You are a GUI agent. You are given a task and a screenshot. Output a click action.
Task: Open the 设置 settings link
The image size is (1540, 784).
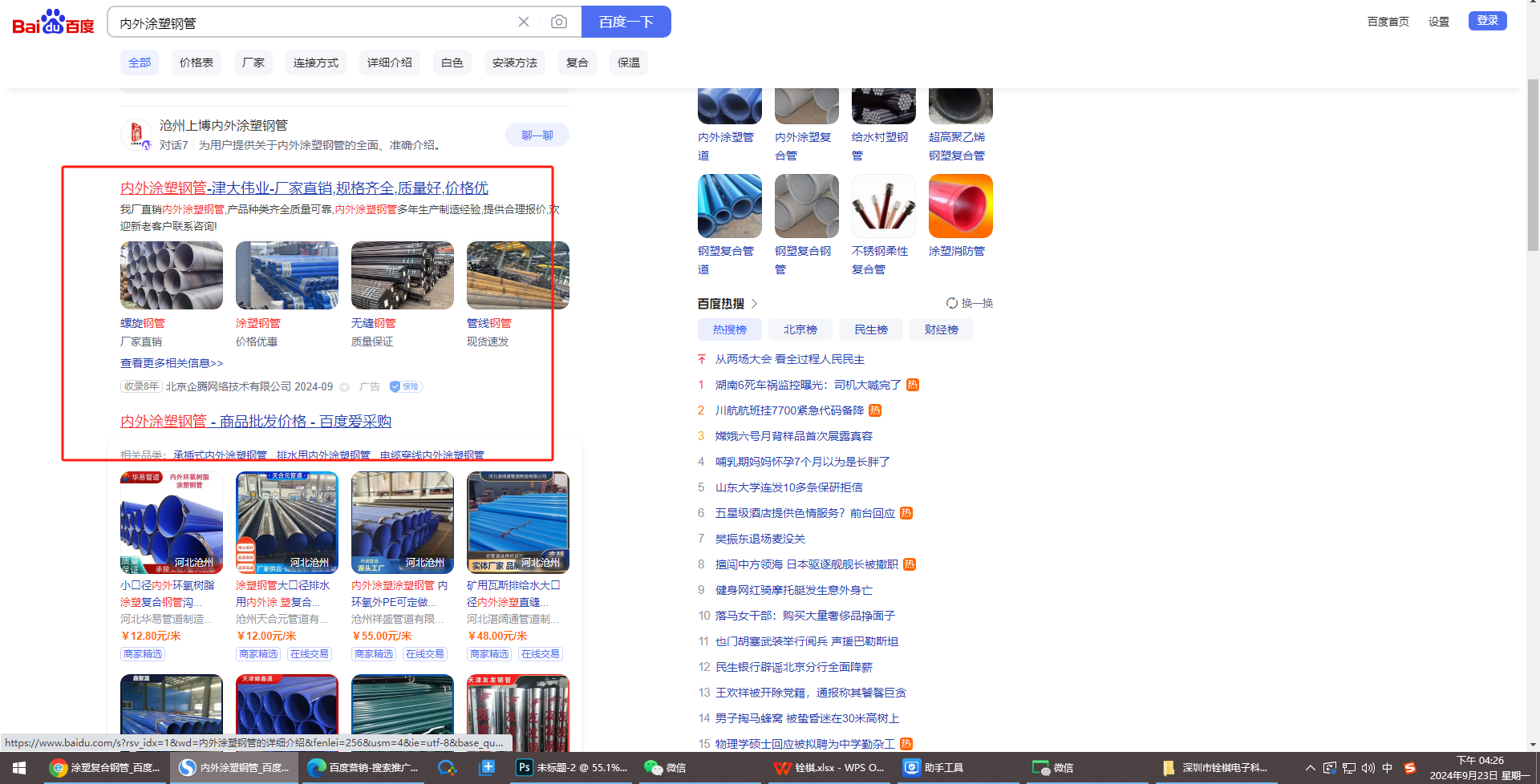pos(1439,22)
